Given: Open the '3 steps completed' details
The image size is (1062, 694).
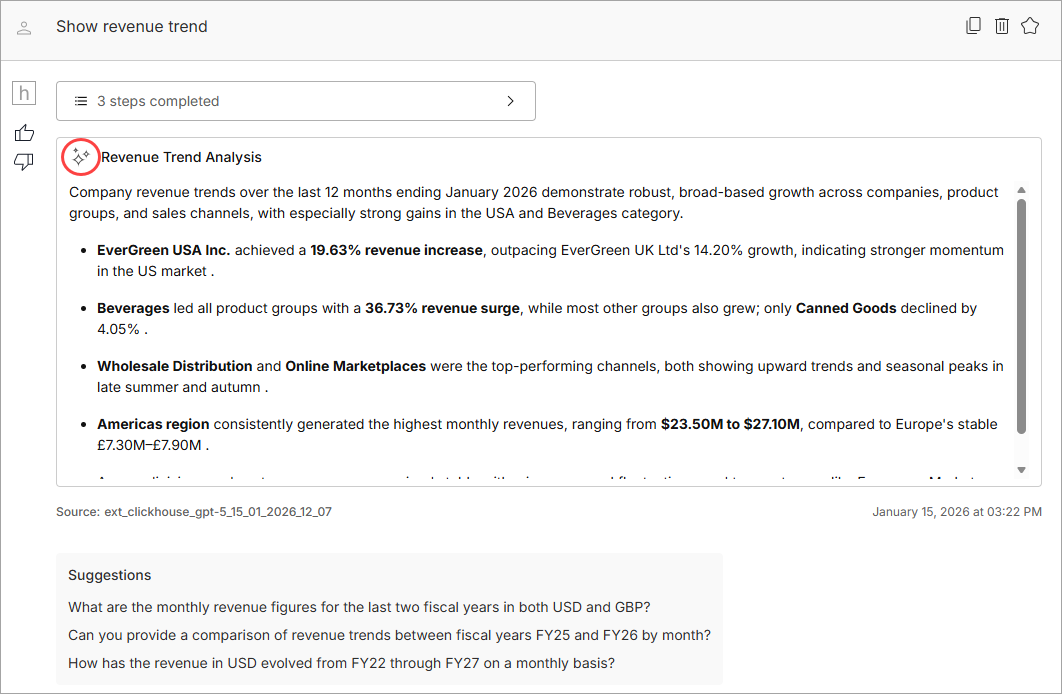Looking at the screenshot, I should tap(158, 101).
